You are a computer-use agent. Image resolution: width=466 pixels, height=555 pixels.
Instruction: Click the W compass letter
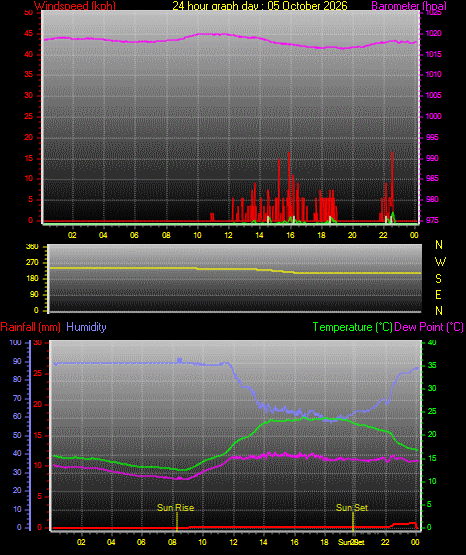coord(440,262)
